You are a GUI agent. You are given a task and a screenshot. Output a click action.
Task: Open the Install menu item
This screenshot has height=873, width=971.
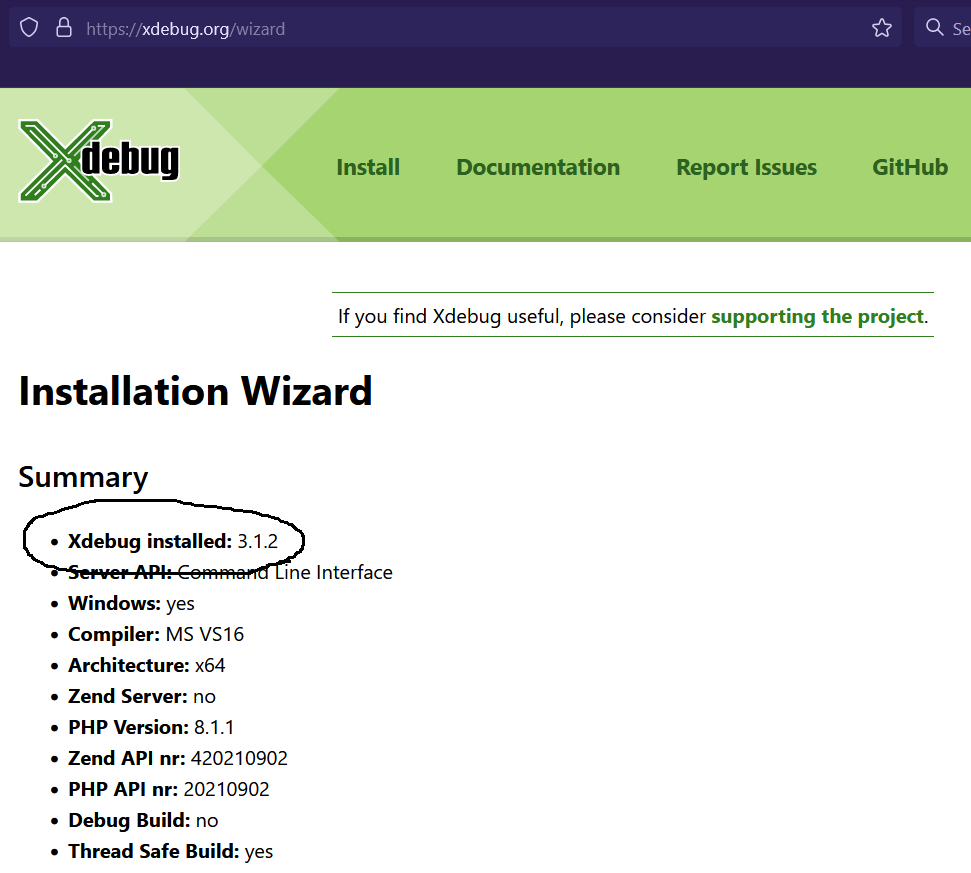[368, 167]
